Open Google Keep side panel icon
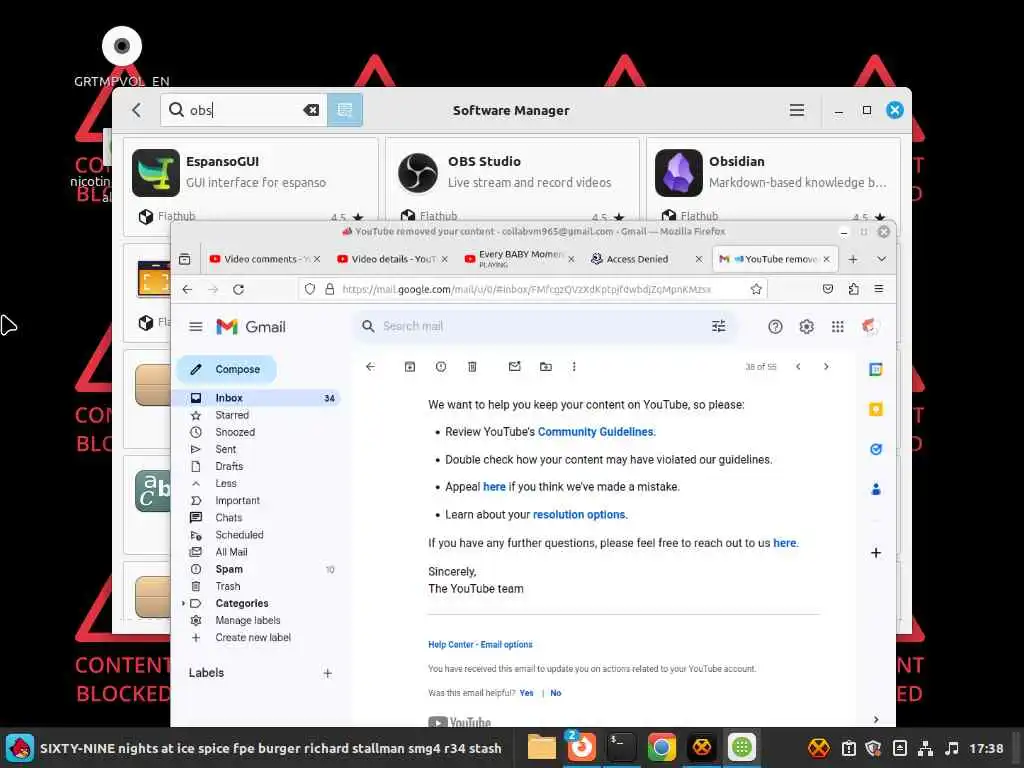The height and width of the screenshot is (768, 1024). pyautogui.click(x=876, y=409)
